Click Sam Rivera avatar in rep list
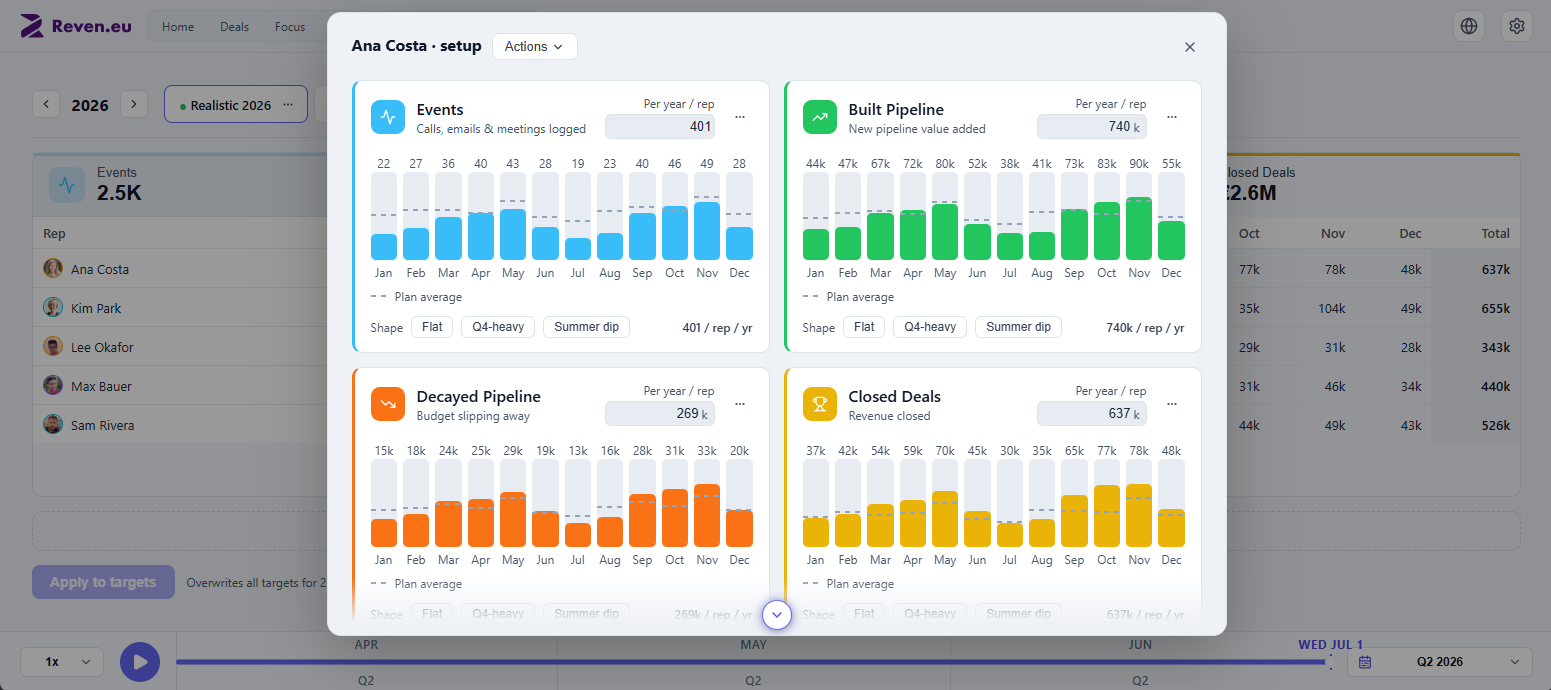The width and height of the screenshot is (1551, 690). (53, 425)
